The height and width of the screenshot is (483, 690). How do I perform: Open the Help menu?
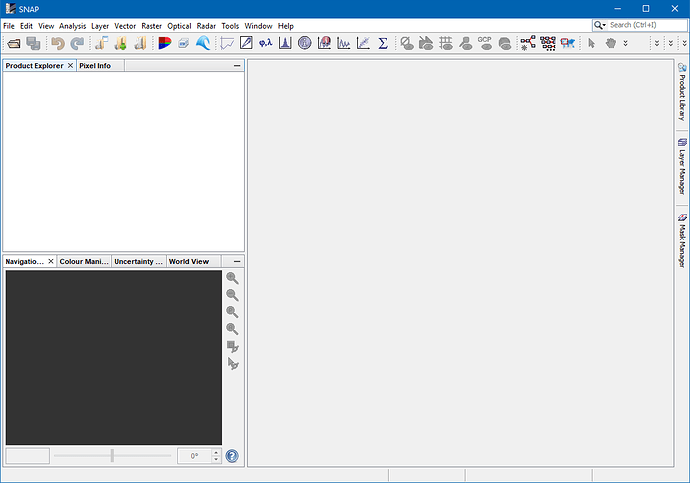coord(286,26)
